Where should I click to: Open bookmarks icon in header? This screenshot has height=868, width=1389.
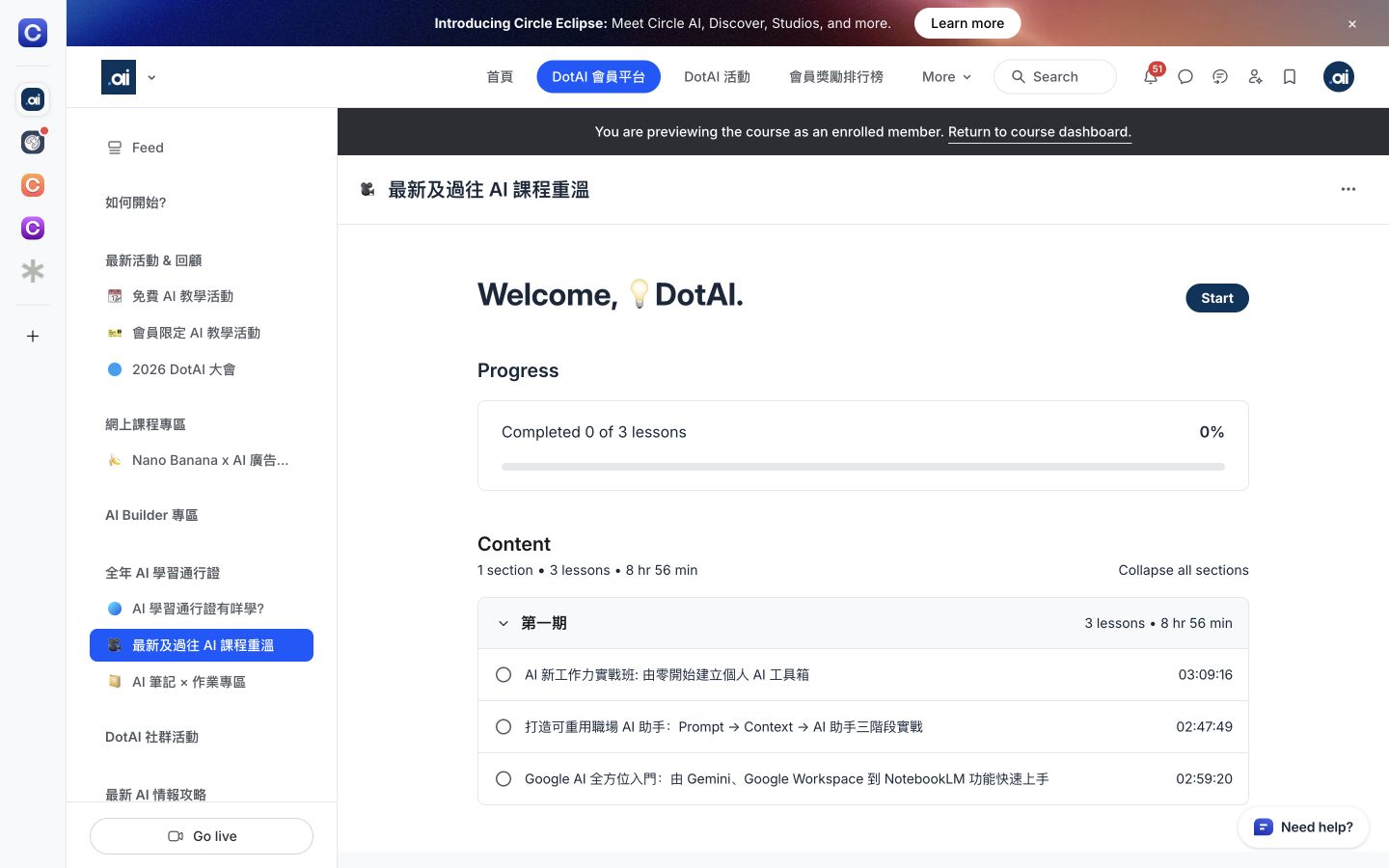1290,77
